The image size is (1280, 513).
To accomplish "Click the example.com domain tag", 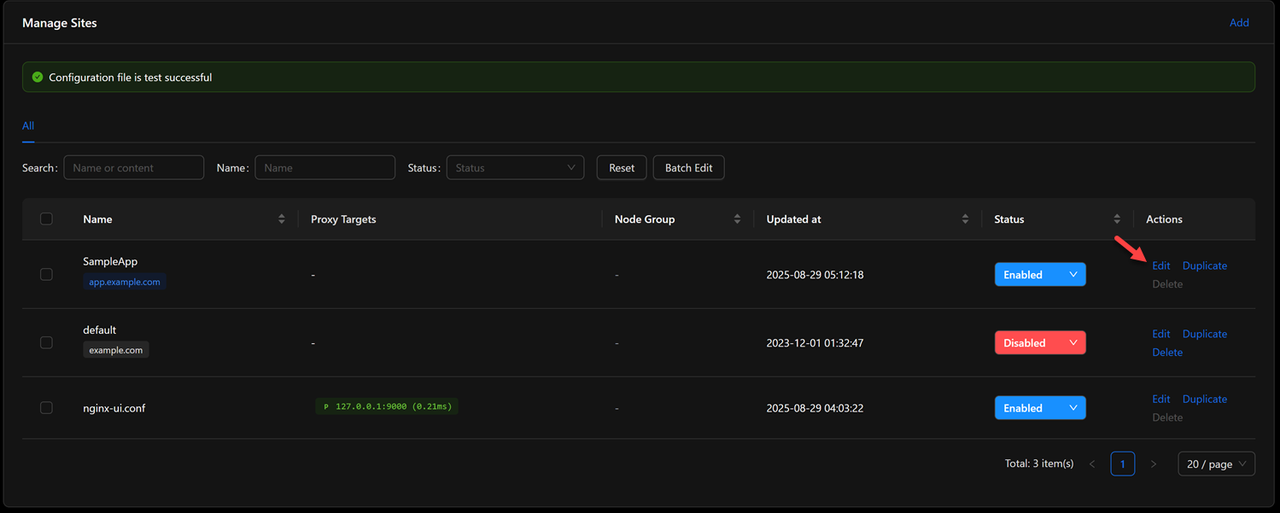I will [116, 350].
